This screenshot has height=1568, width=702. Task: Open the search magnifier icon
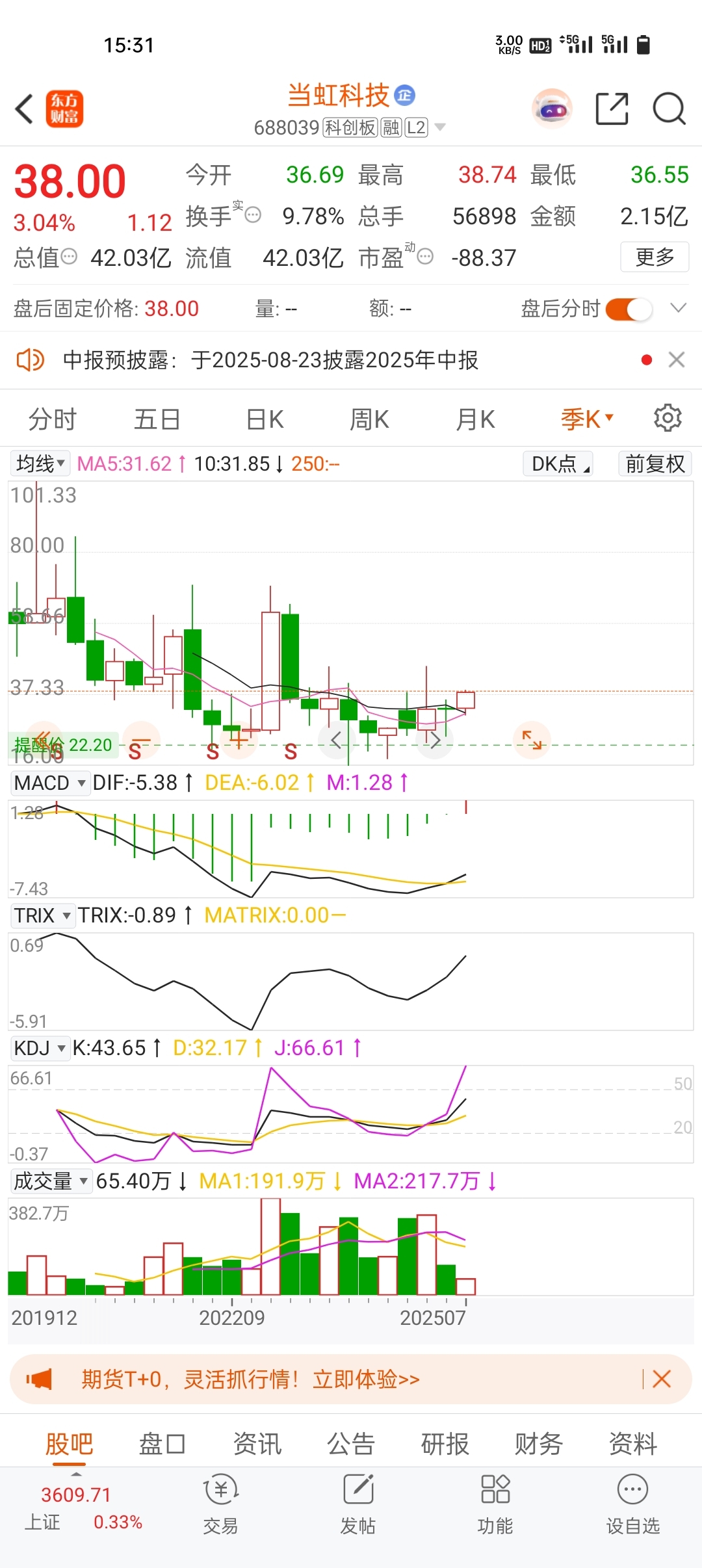[669, 109]
